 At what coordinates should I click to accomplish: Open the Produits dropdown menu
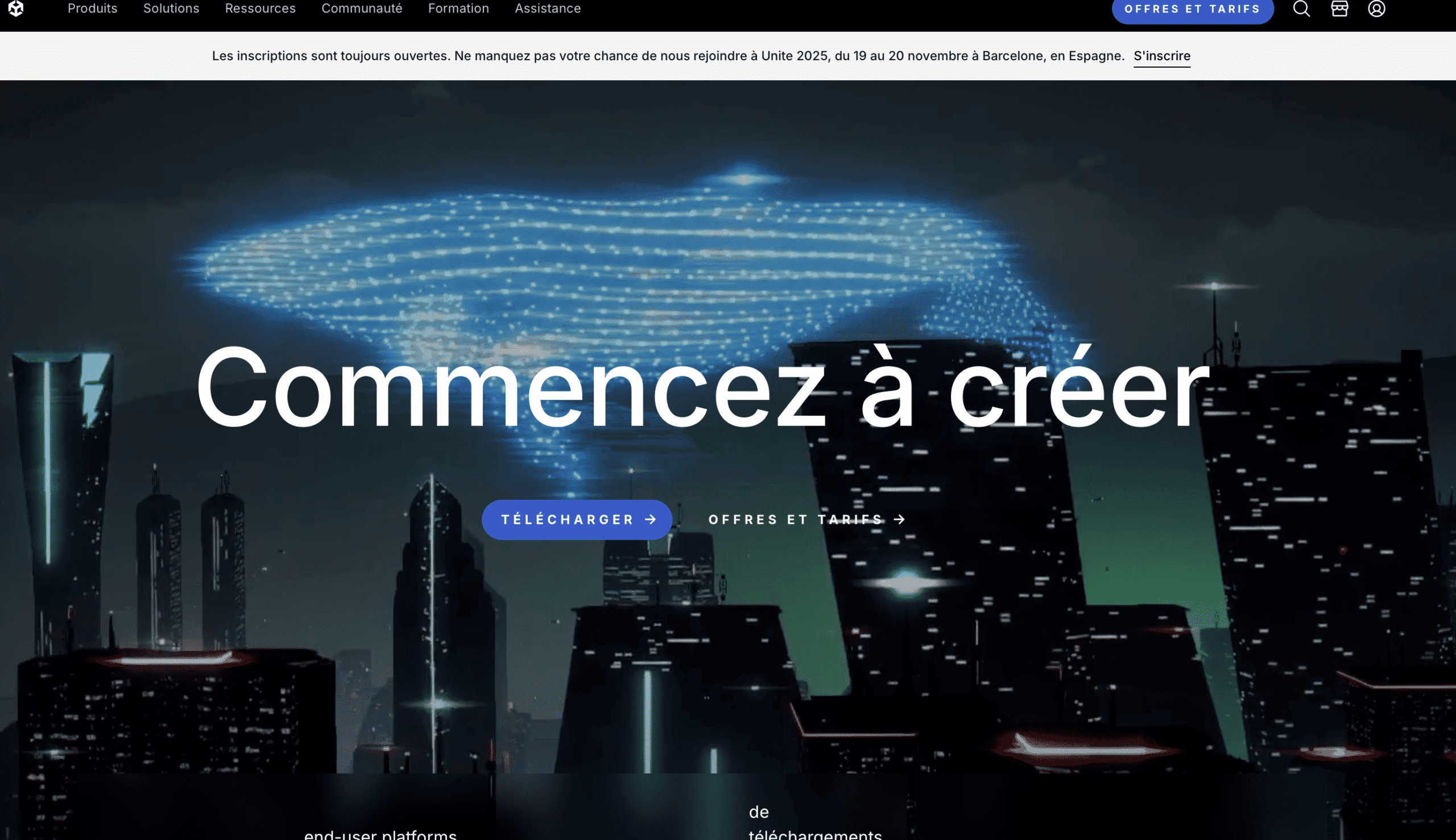[92, 9]
